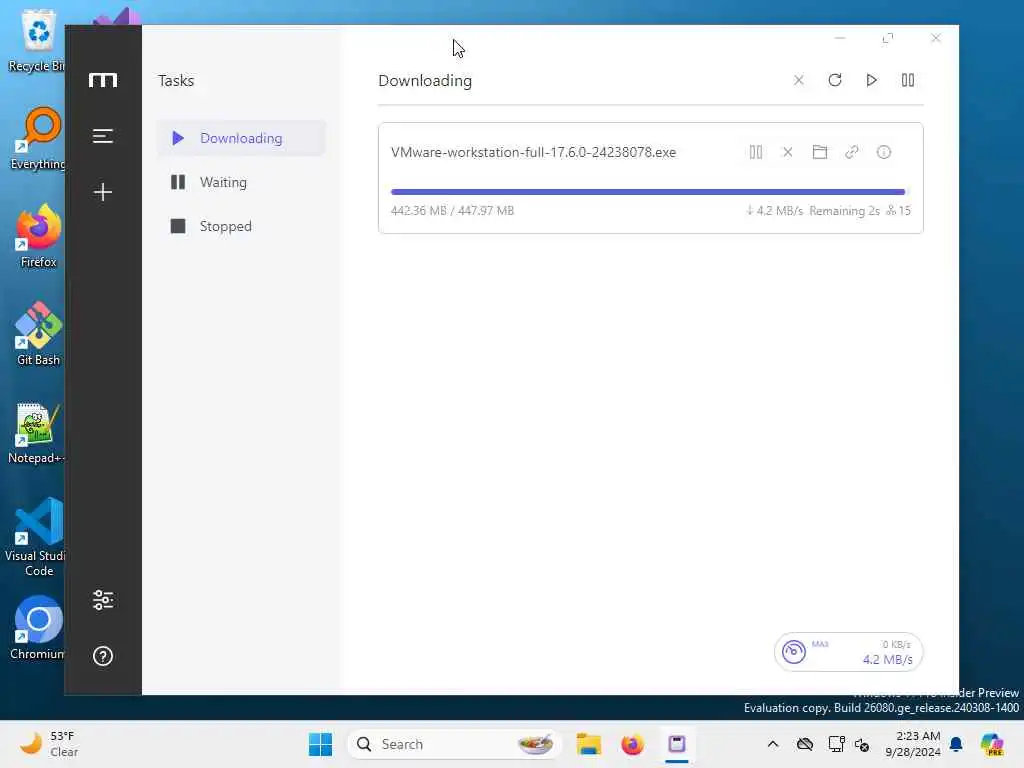This screenshot has height=768, width=1024.
Task: Select the Firefox desktop shortcut
Action: click(x=38, y=235)
